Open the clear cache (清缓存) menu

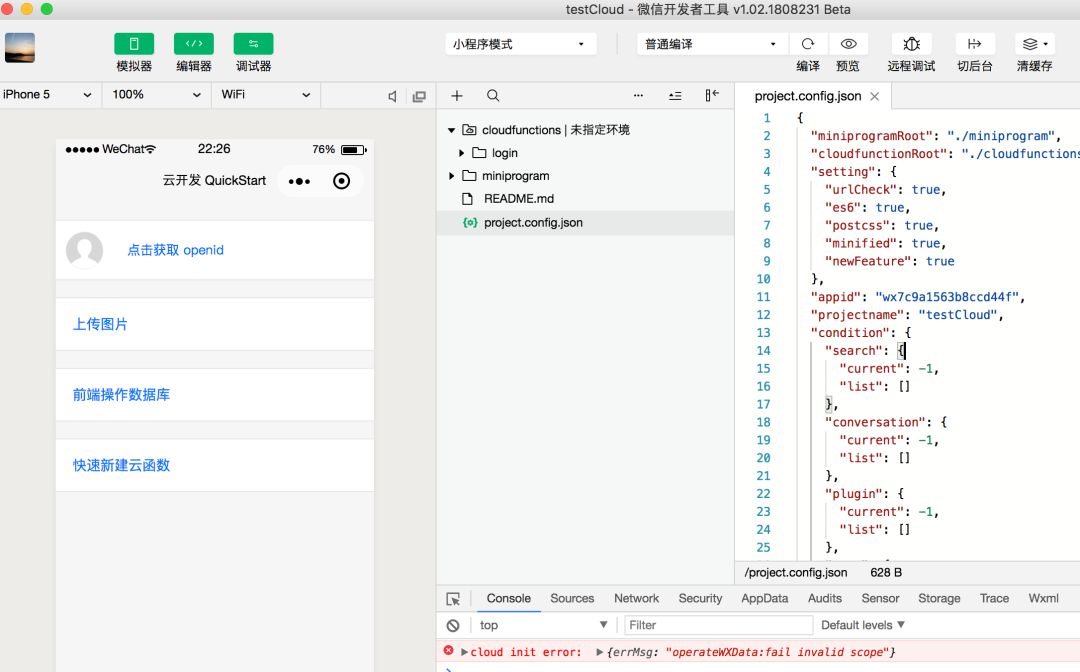[1035, 44]
